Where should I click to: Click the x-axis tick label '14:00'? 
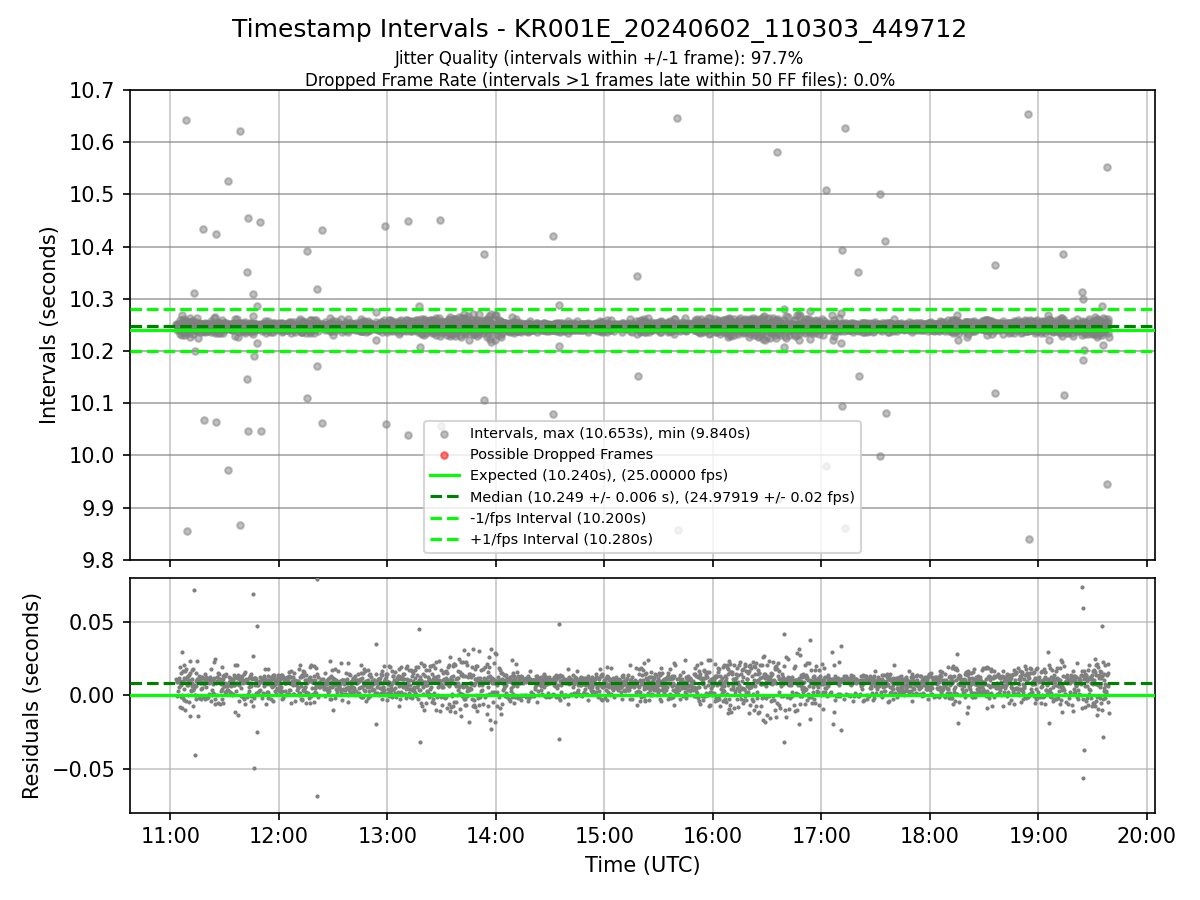(495, 835)
